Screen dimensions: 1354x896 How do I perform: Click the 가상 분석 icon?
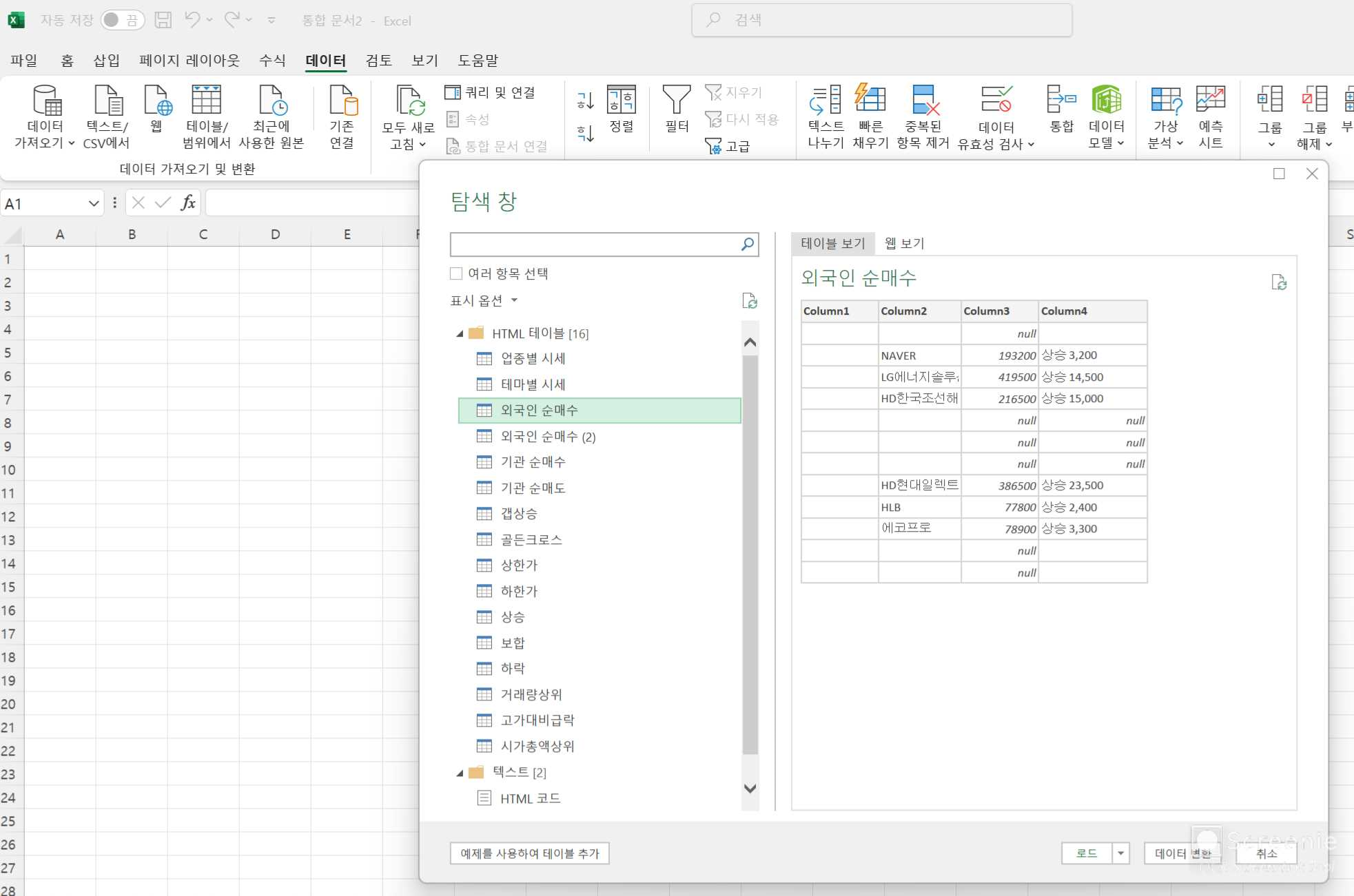coord(1166,100)
